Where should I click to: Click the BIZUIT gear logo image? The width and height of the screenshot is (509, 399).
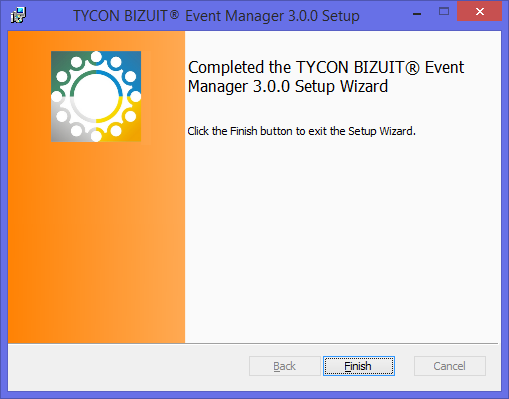click(x=96, y=96)
